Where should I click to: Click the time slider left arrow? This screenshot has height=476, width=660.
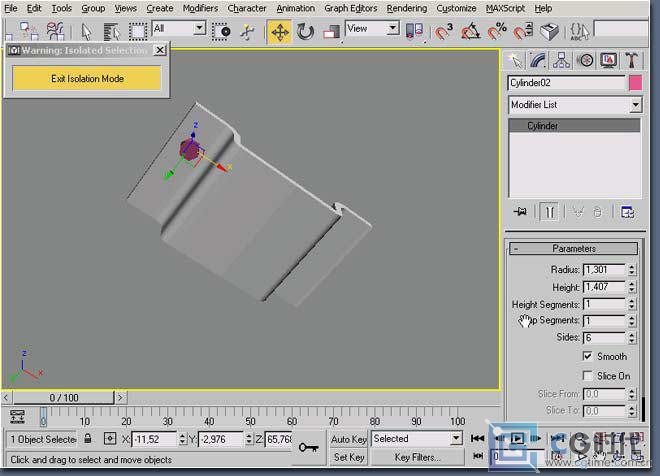[x=6, y=397]
